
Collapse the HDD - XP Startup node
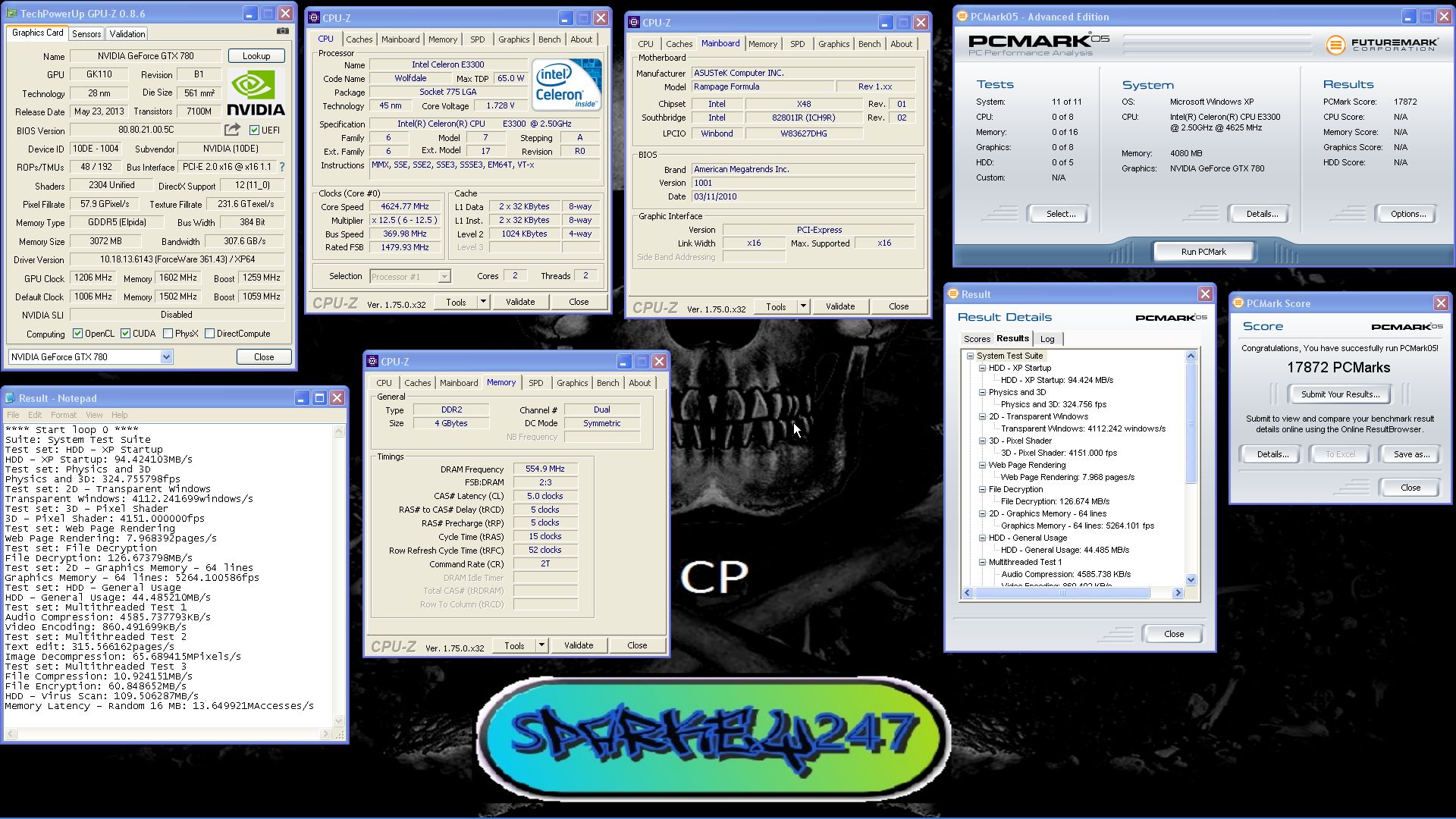pos(982,368)
